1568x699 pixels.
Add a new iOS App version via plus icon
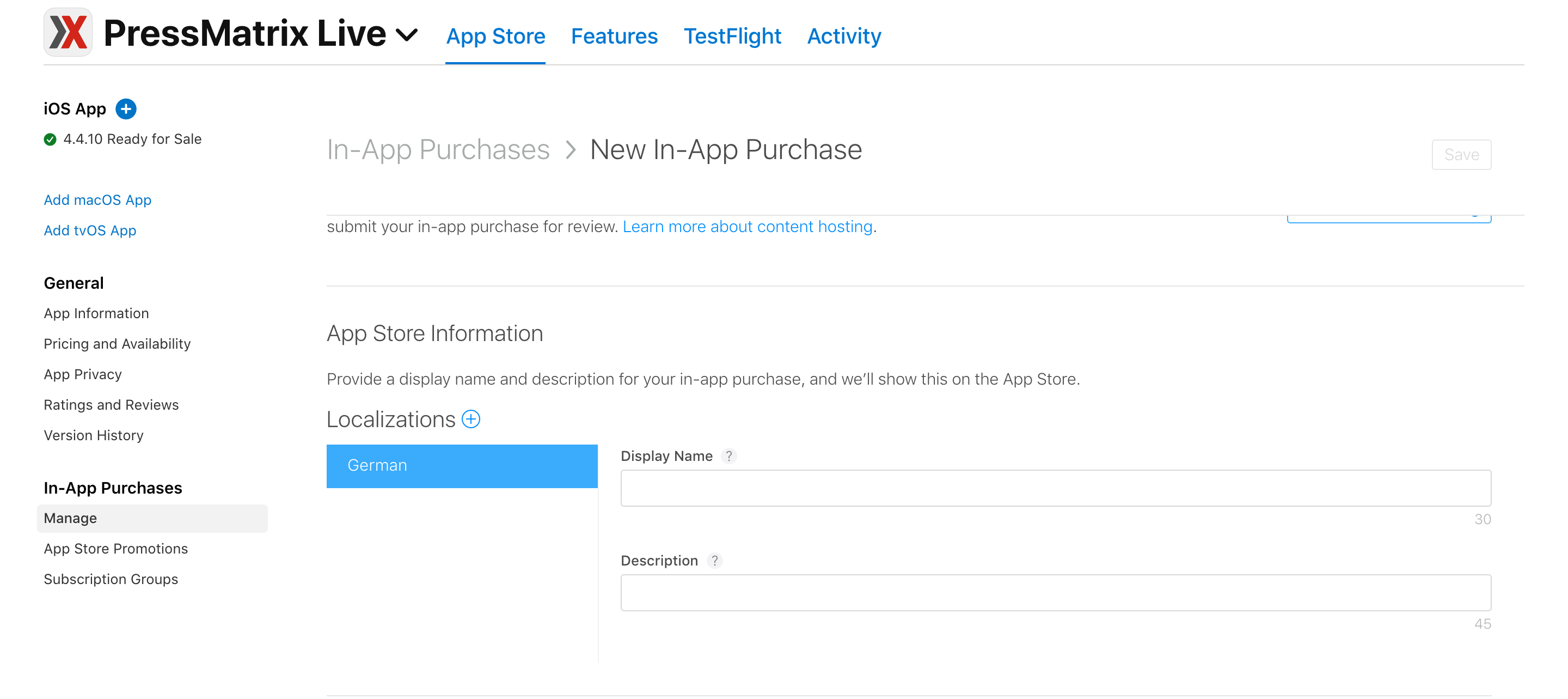click(x=126, y=109)
